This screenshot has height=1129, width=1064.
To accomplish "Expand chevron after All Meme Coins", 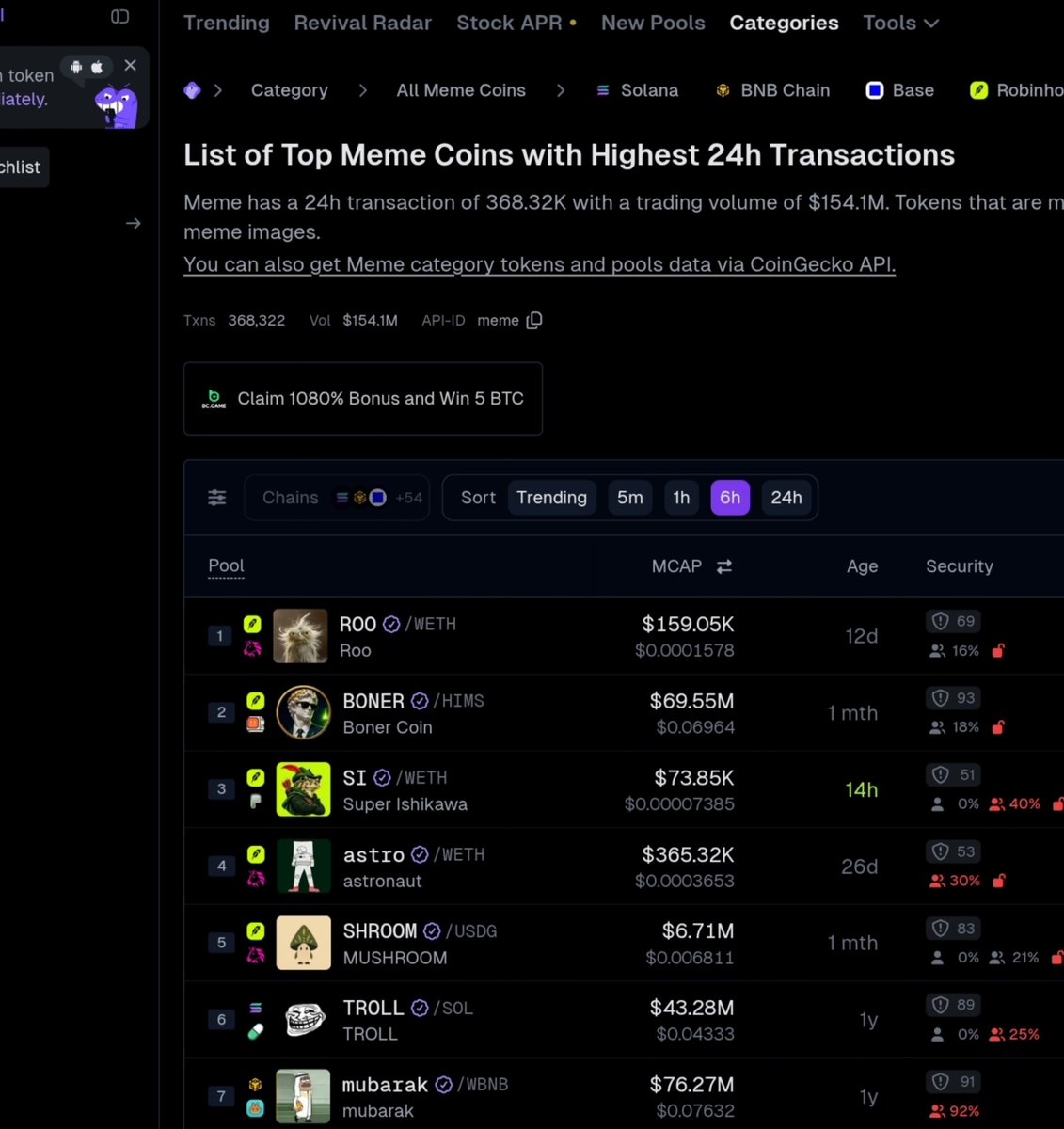I will click(561, 90).
